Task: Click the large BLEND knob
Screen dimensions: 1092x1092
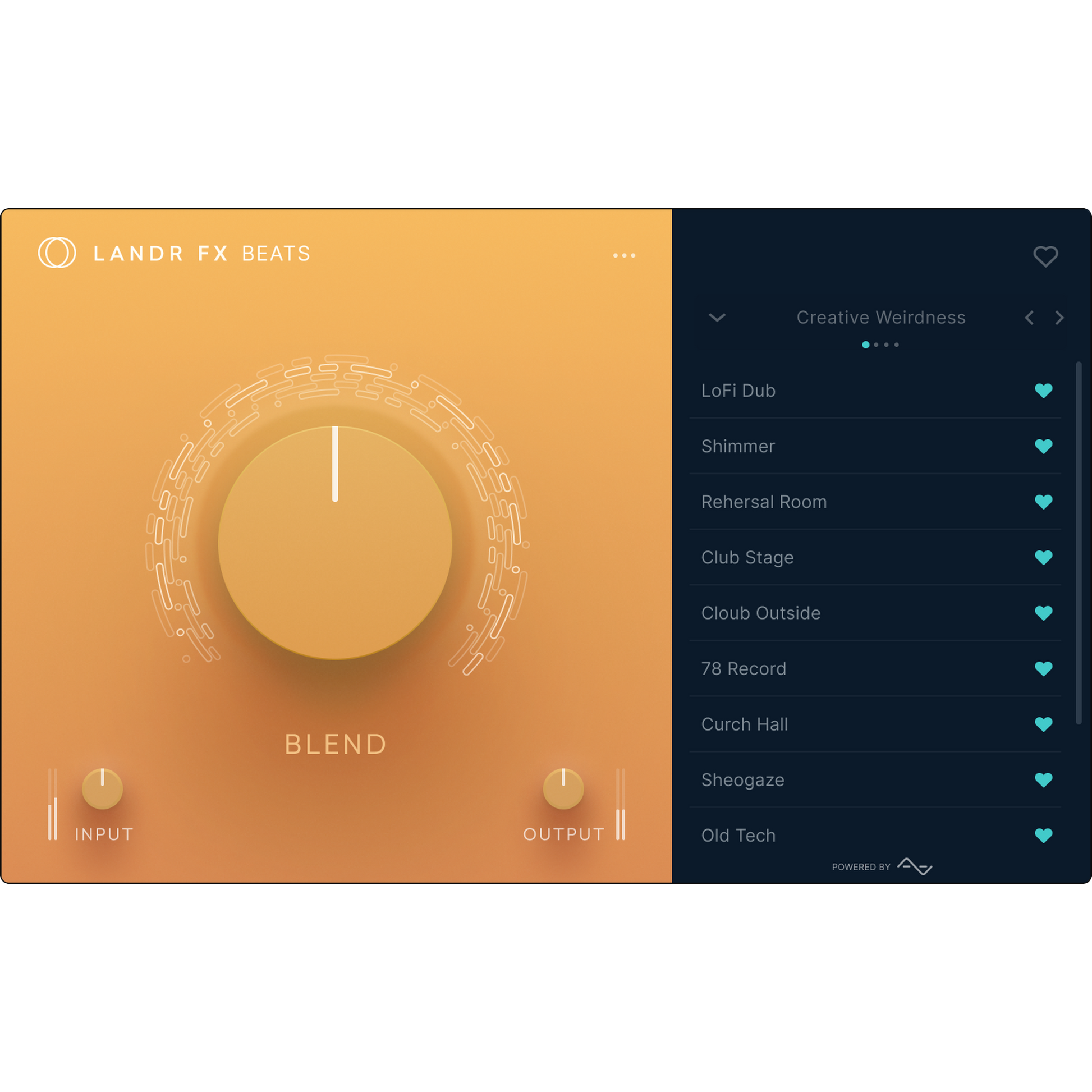Action: 335,543
